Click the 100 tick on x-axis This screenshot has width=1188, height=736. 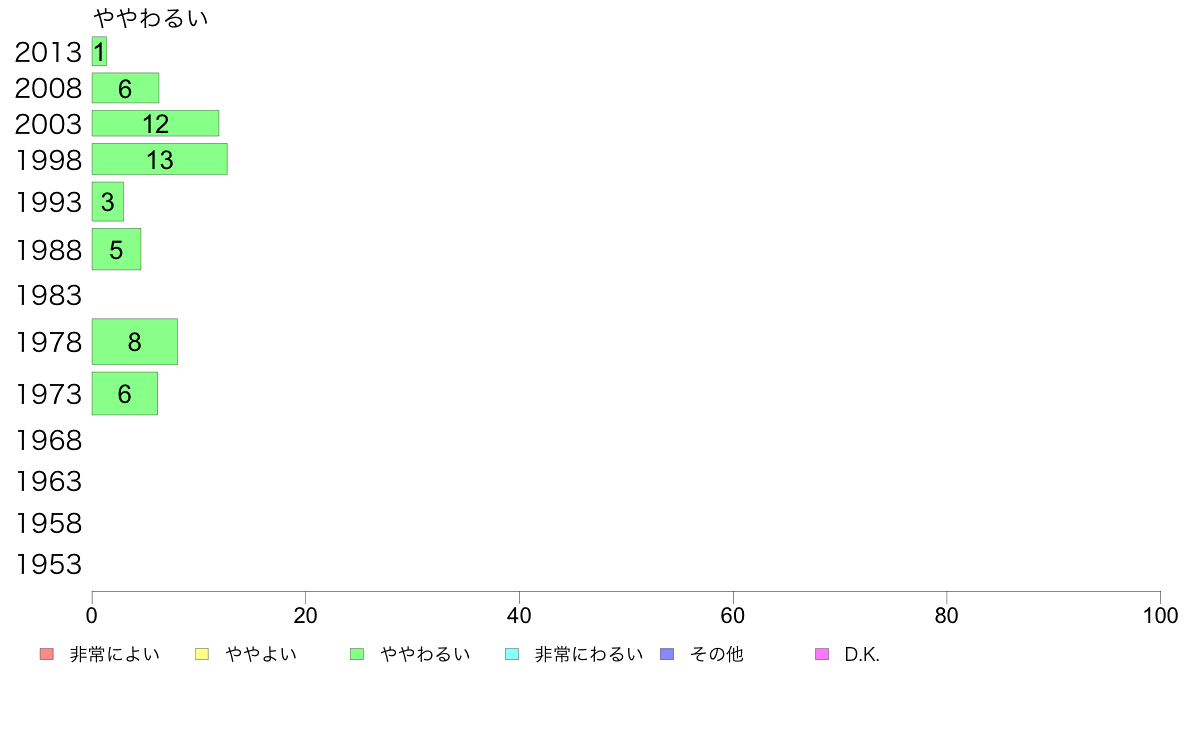pyautogui.click(x=1160, y=615)
